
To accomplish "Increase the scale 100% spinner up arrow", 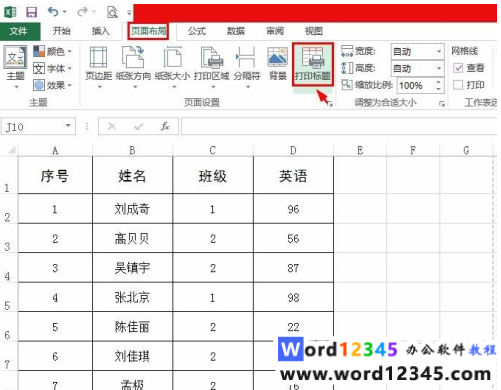I will point(439,82).
